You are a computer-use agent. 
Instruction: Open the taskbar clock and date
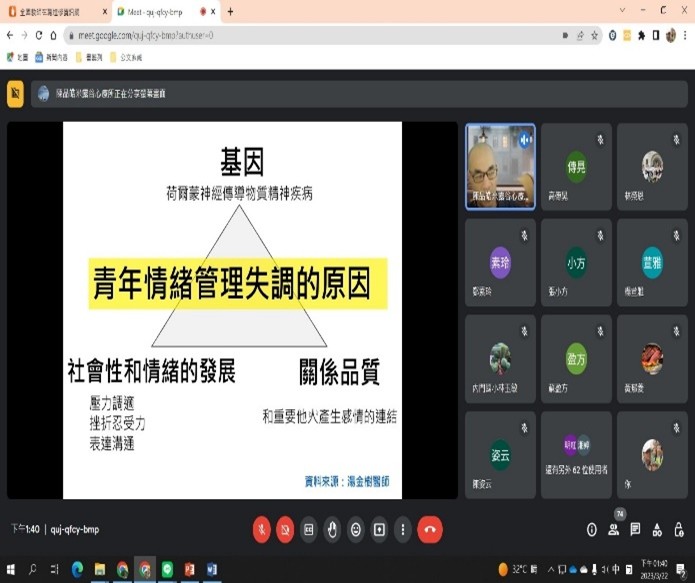pyautogui.click(x=654, y=569)
